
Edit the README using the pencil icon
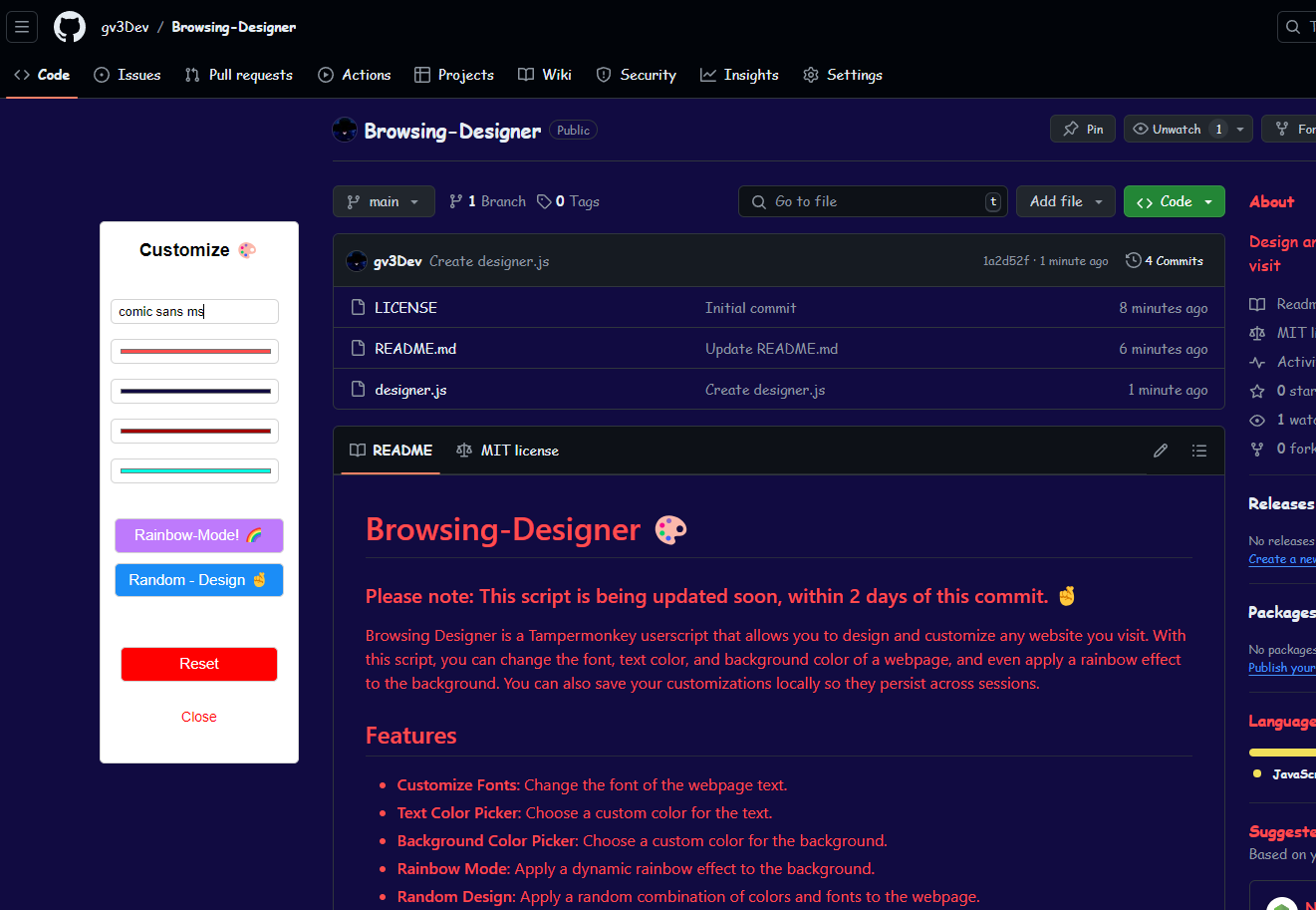tap(1161, 450)
